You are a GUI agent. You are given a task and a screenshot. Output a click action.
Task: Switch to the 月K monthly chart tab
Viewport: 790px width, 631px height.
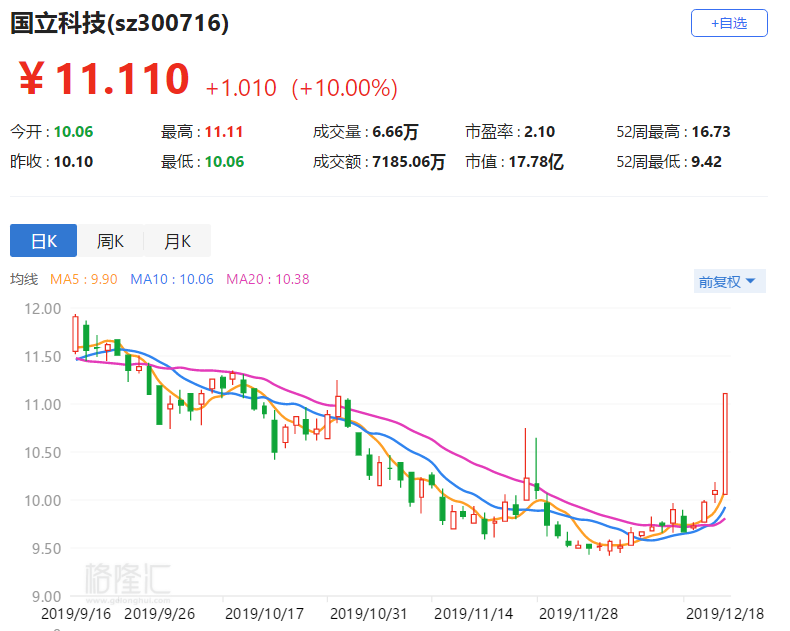click(x=177, y=241)
